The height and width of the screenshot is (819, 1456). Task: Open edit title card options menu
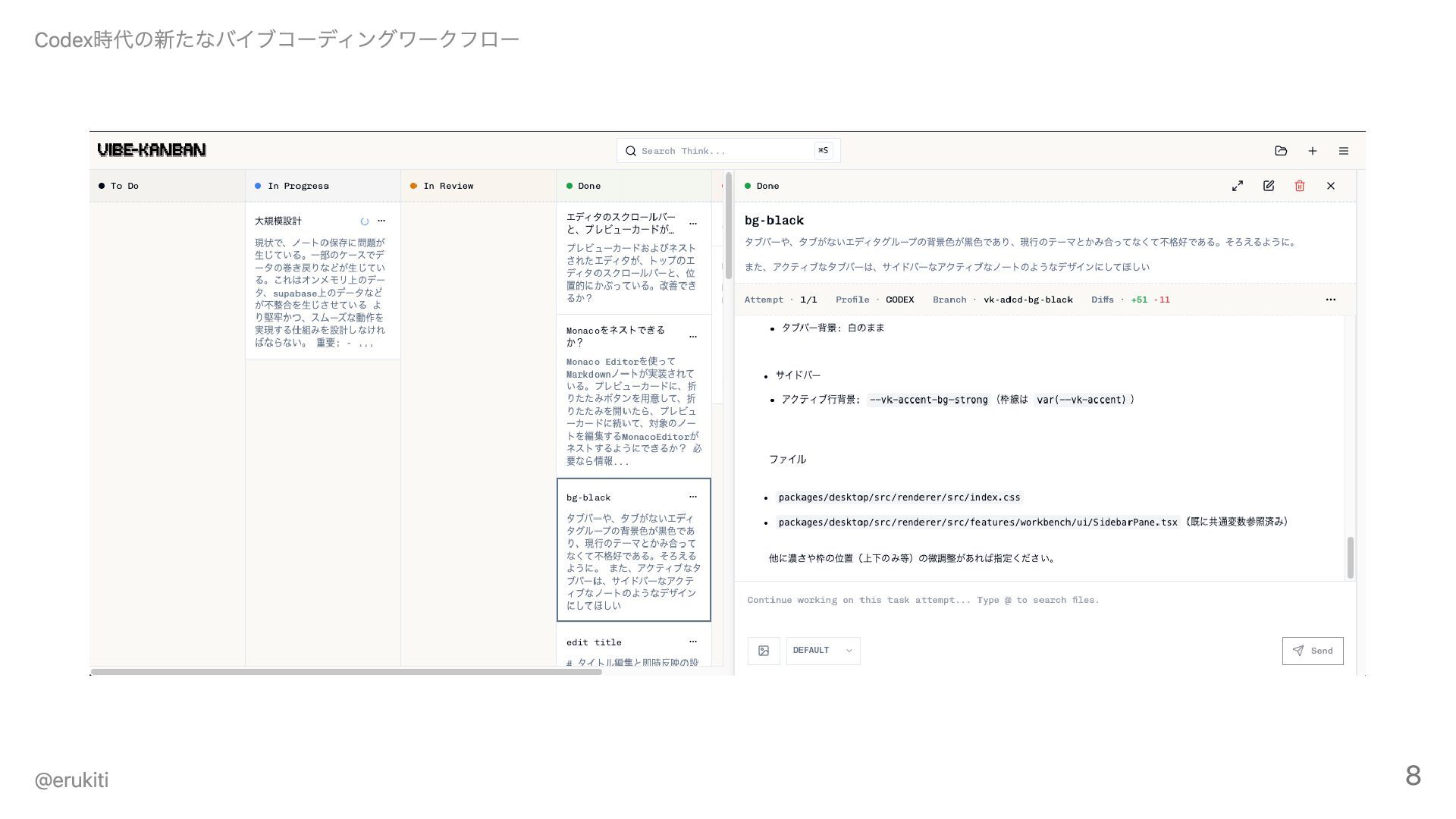[x=693, y=642]
